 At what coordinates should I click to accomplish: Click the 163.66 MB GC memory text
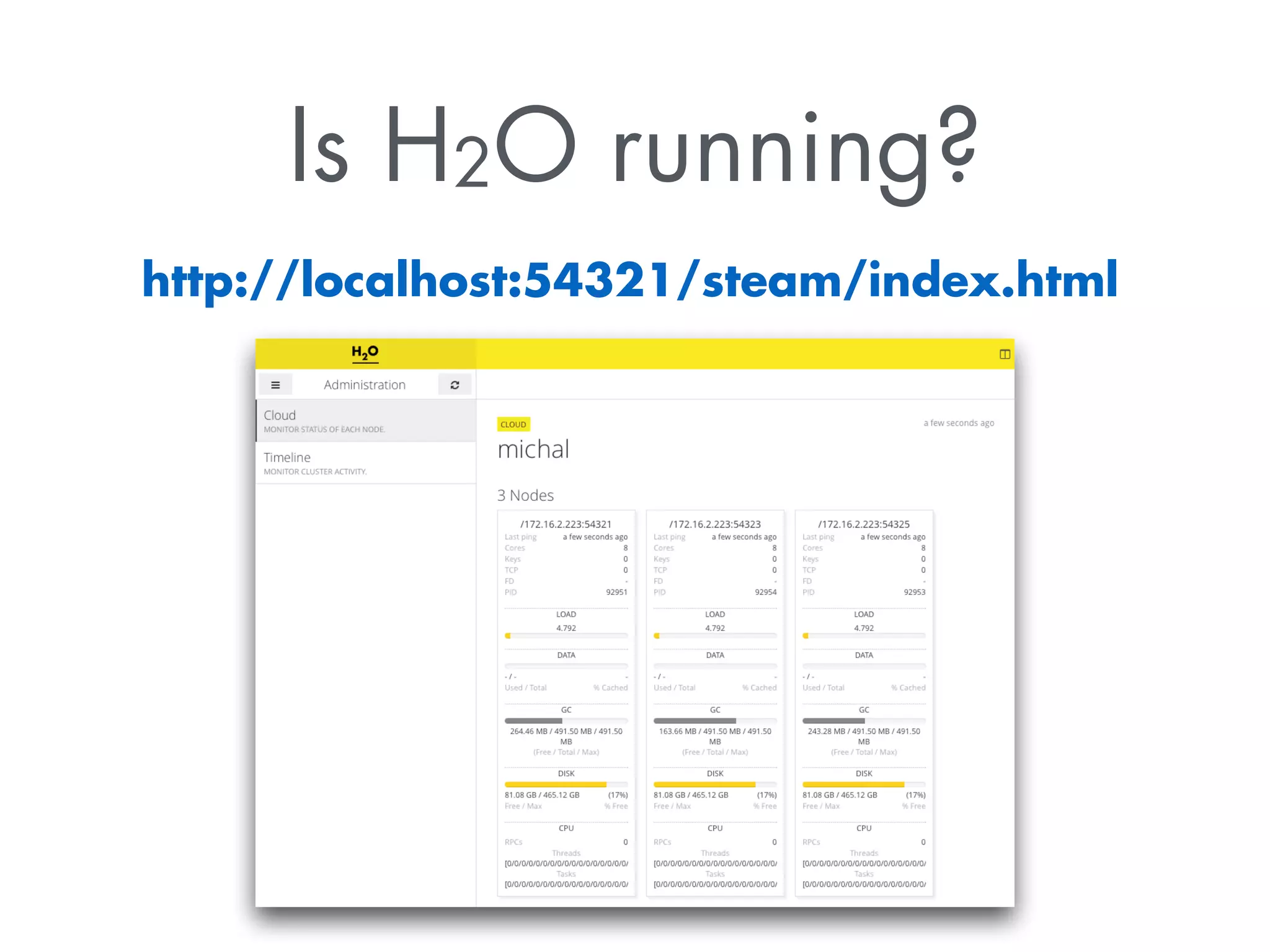tap(715, 736)
